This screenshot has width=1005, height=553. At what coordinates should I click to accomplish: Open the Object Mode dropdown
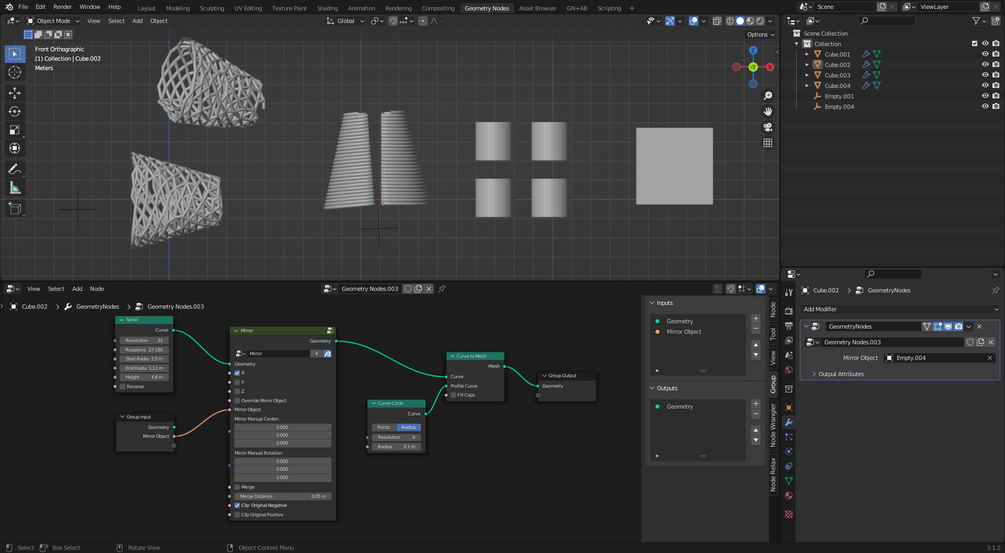(x=53, y=21)
